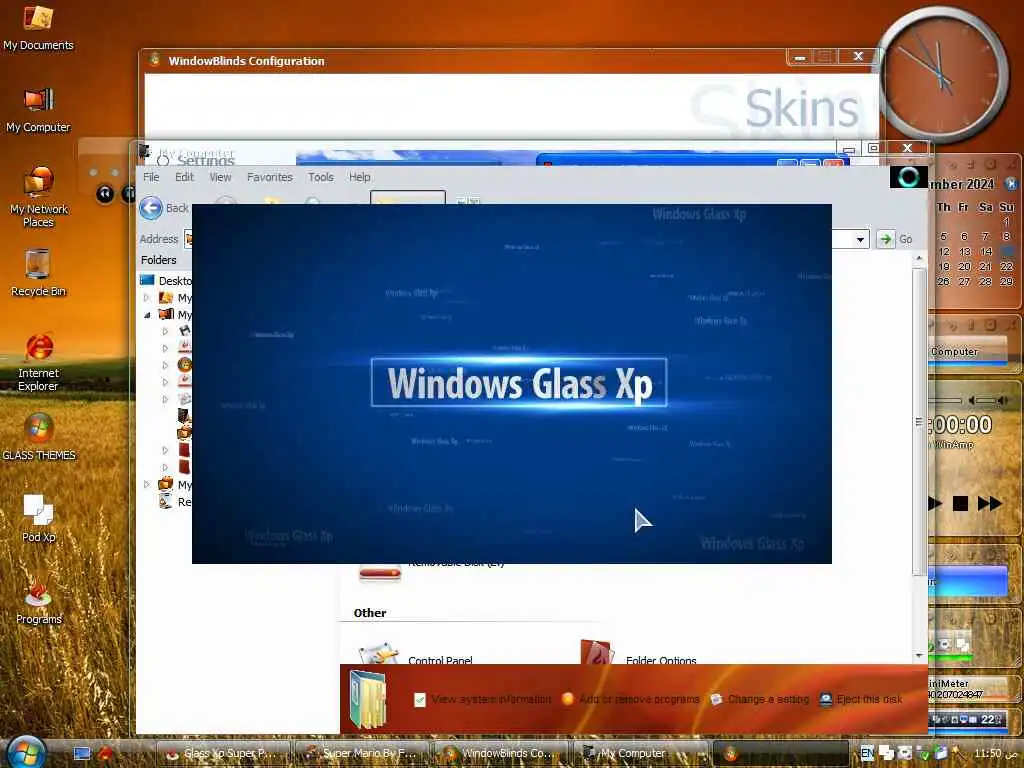
Task: Click the Change a setting icon
Action: [x=716, y=699]
